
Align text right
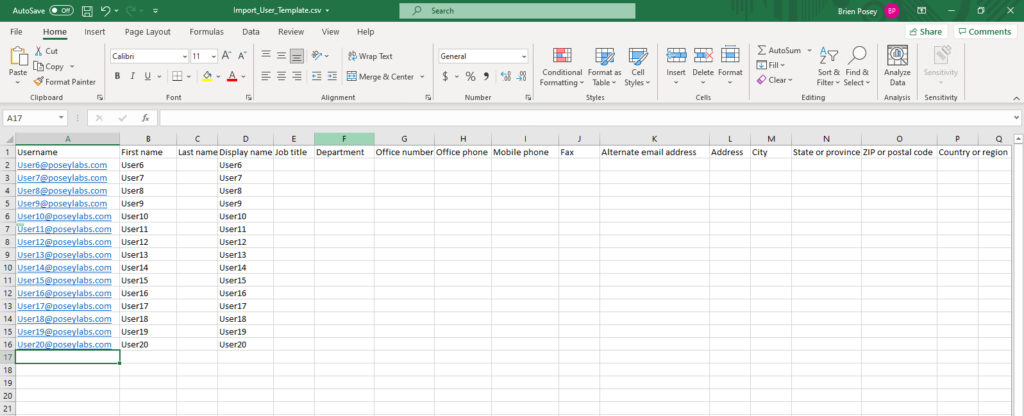tap(296, 76)
